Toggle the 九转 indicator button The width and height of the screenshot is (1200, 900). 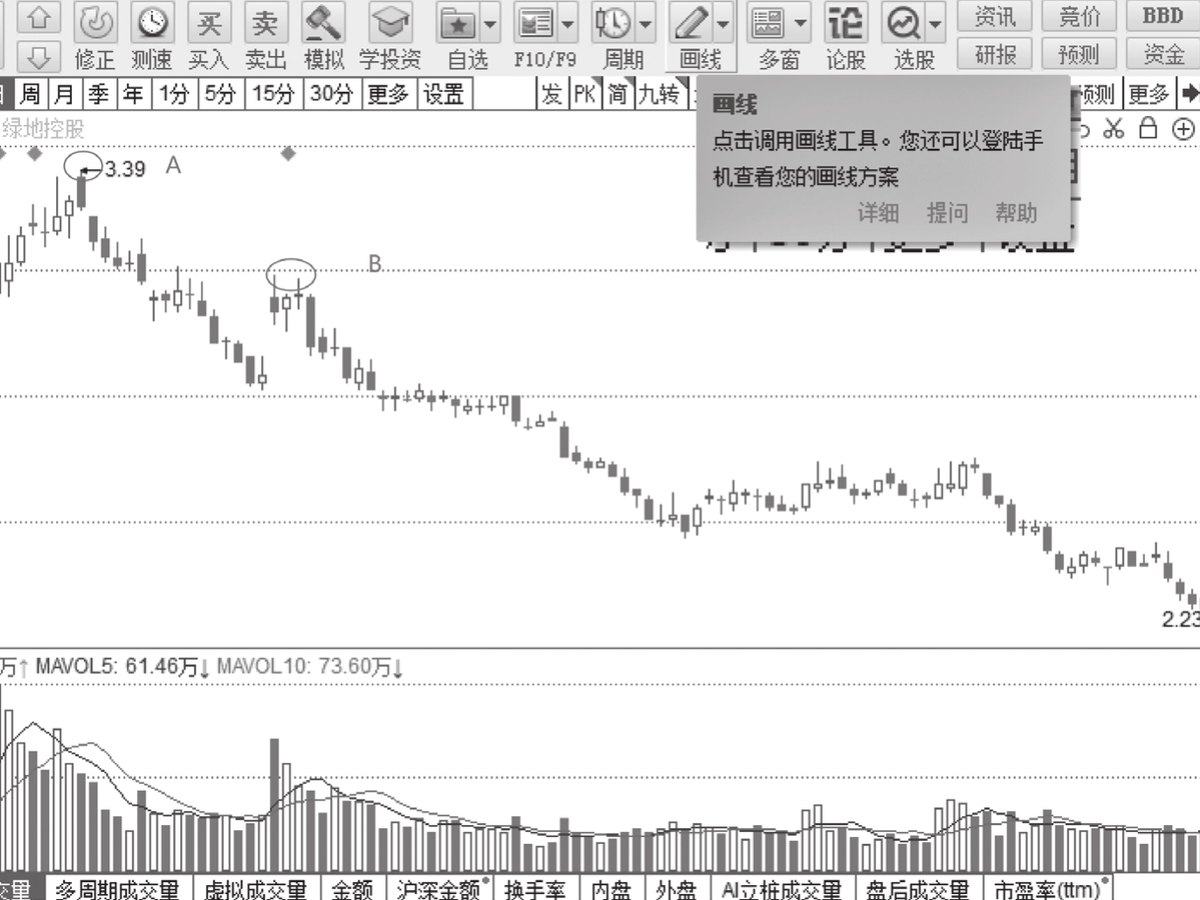click(660, 95)
